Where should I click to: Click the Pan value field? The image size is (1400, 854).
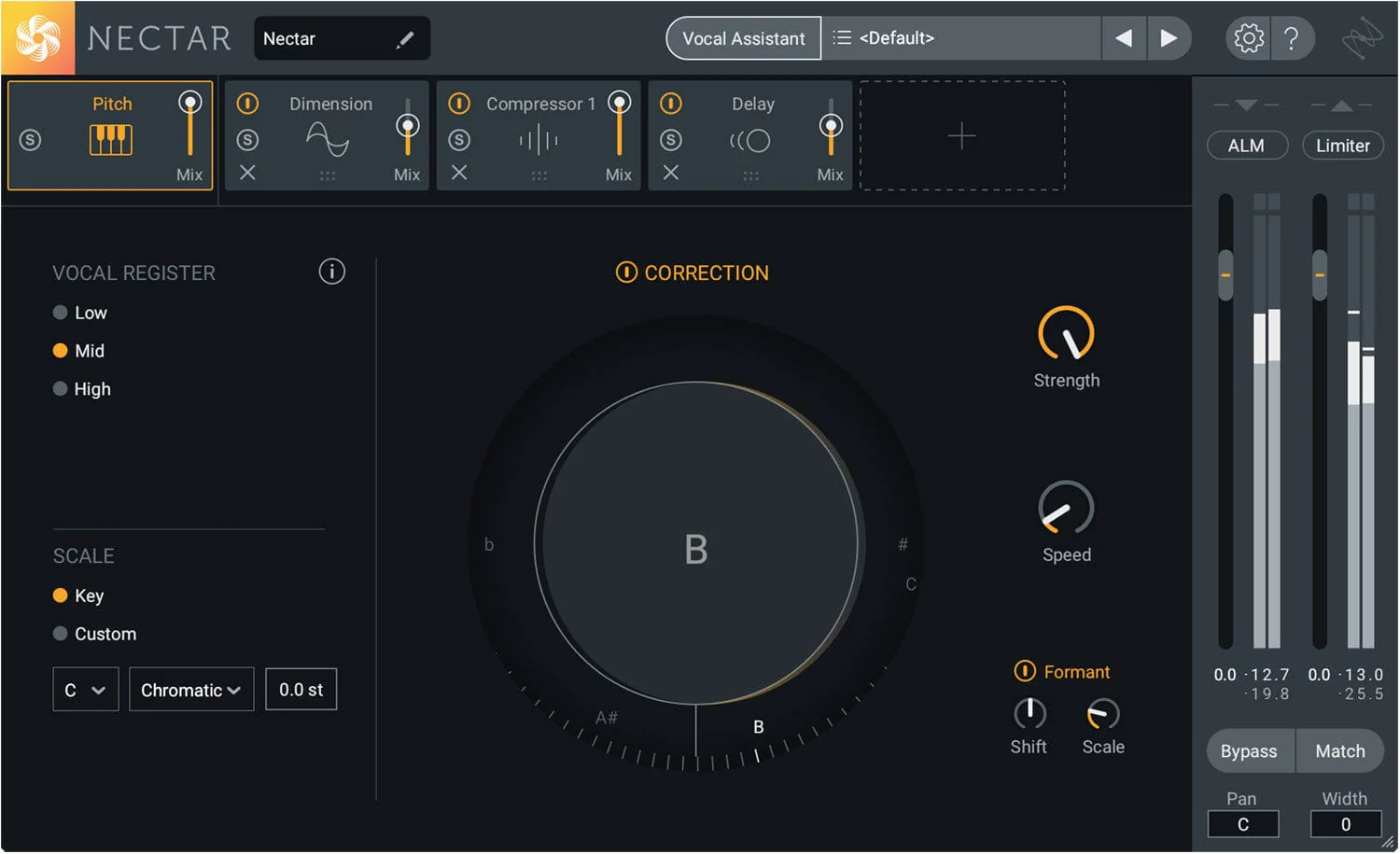coord(1243,824)
